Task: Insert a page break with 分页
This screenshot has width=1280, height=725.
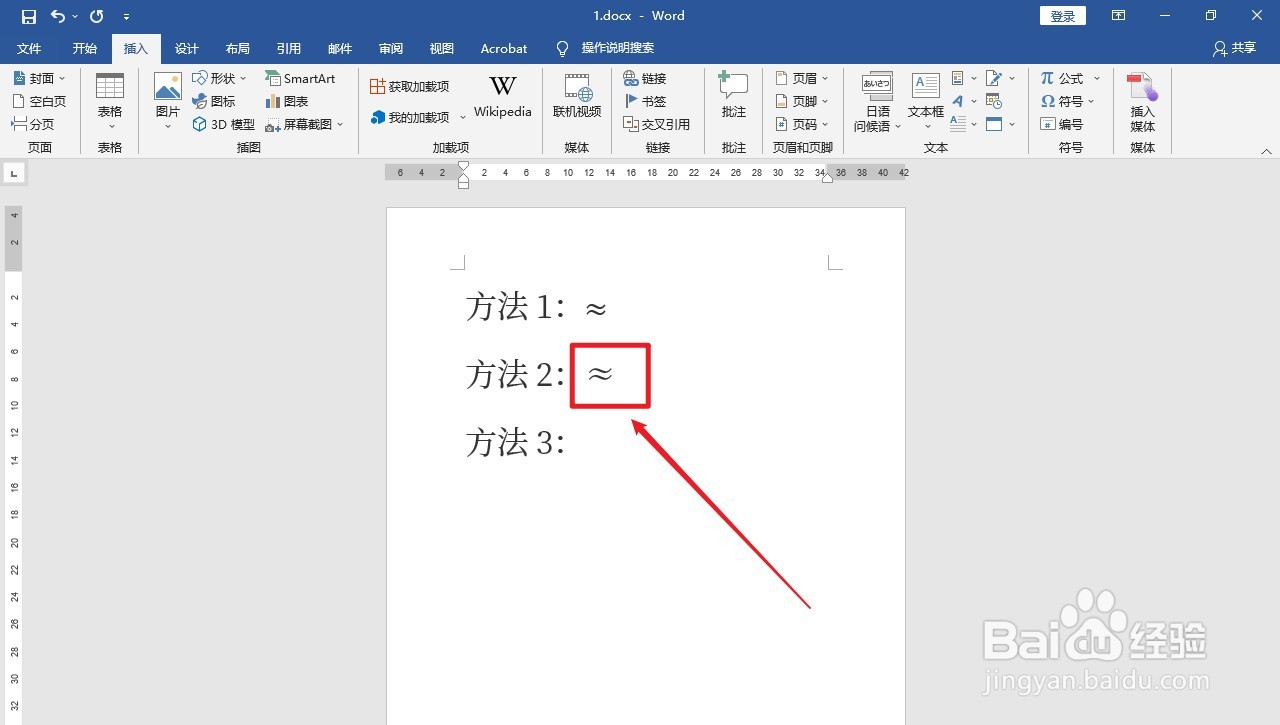Action: [33, 124]
